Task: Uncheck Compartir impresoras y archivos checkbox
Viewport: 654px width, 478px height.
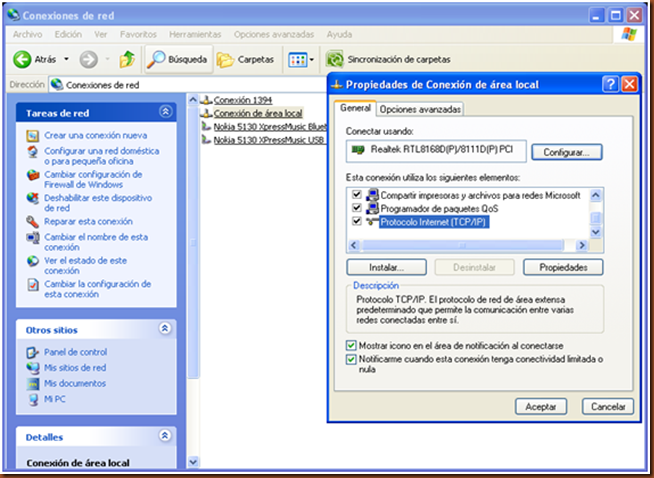Action: coord(357,194)
